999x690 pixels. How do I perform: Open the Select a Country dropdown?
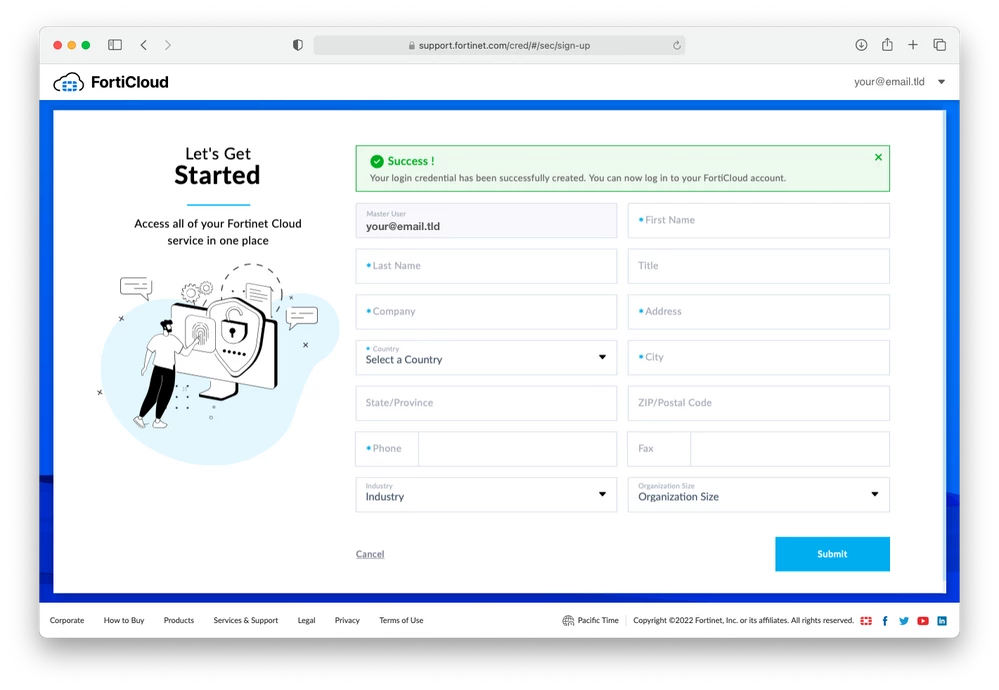pos(486,357)
